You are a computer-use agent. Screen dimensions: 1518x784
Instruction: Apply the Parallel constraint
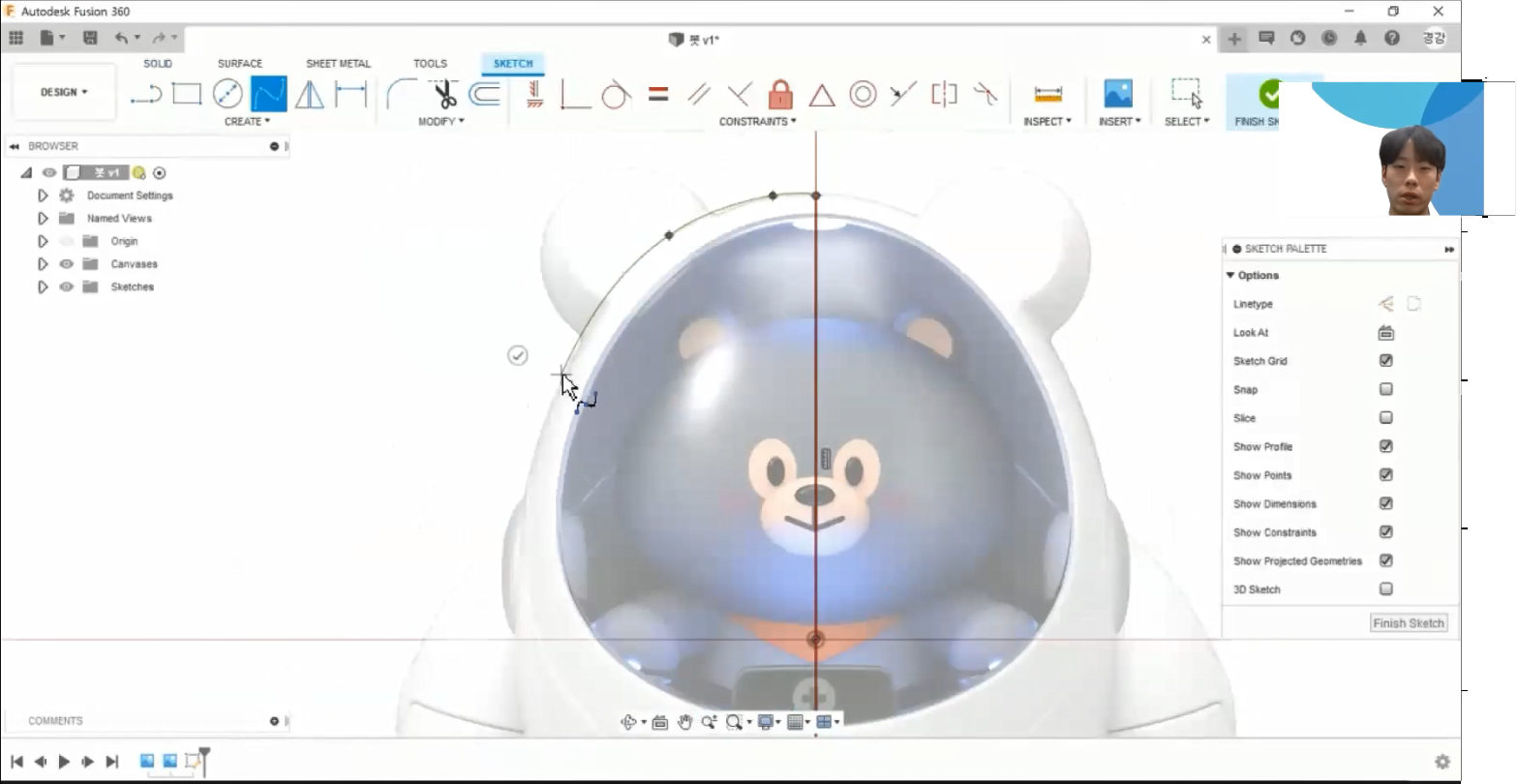[698, 94]
